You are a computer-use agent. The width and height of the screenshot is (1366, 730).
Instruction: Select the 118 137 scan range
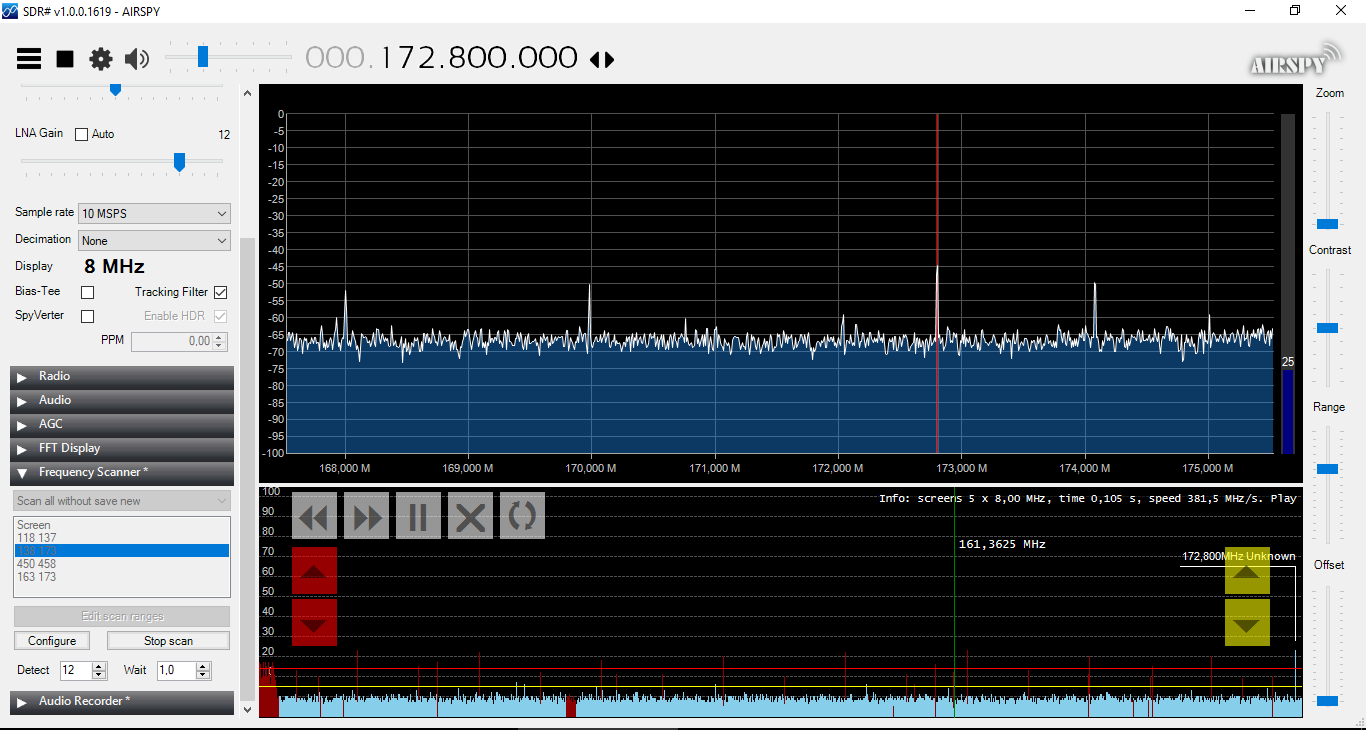coord(122,538)
